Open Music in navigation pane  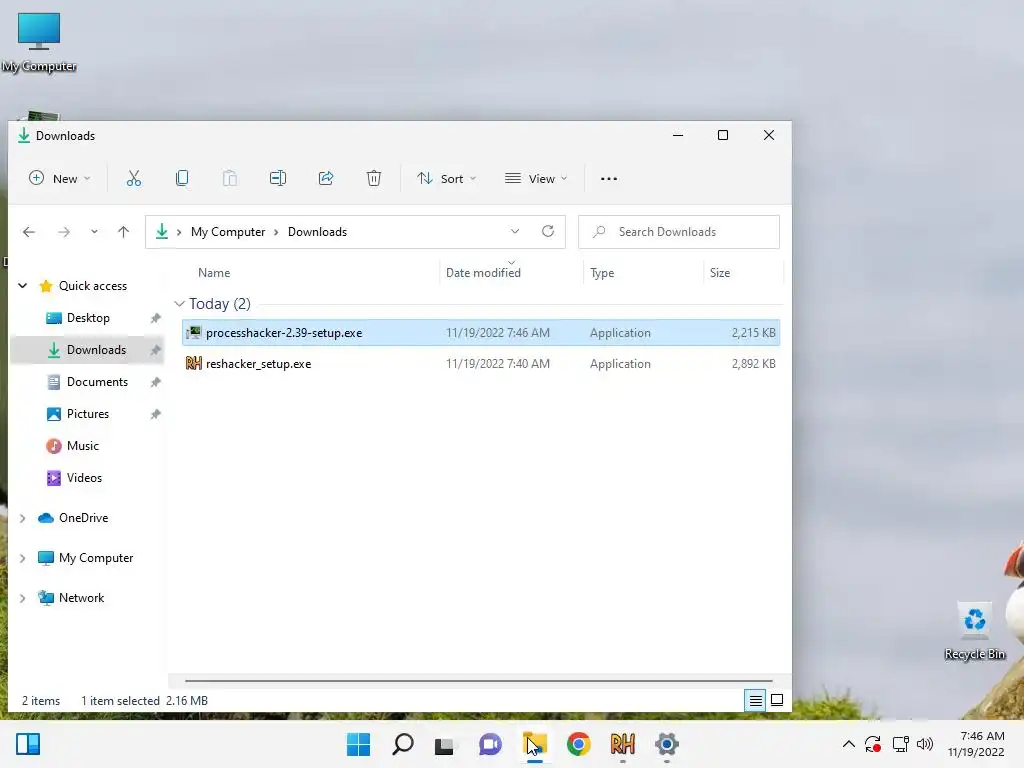pos(82,446)
